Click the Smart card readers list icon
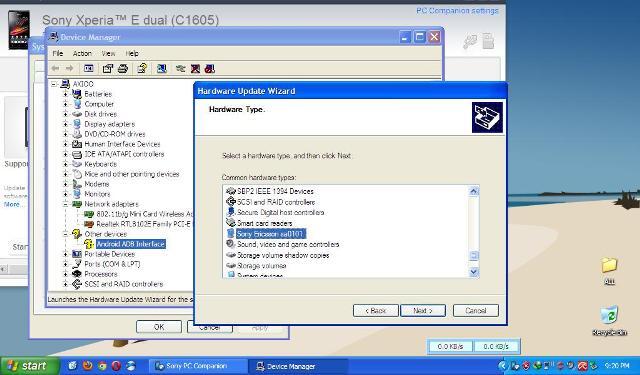Viewport: 640px width, 375px height. [x=231, y=223]
